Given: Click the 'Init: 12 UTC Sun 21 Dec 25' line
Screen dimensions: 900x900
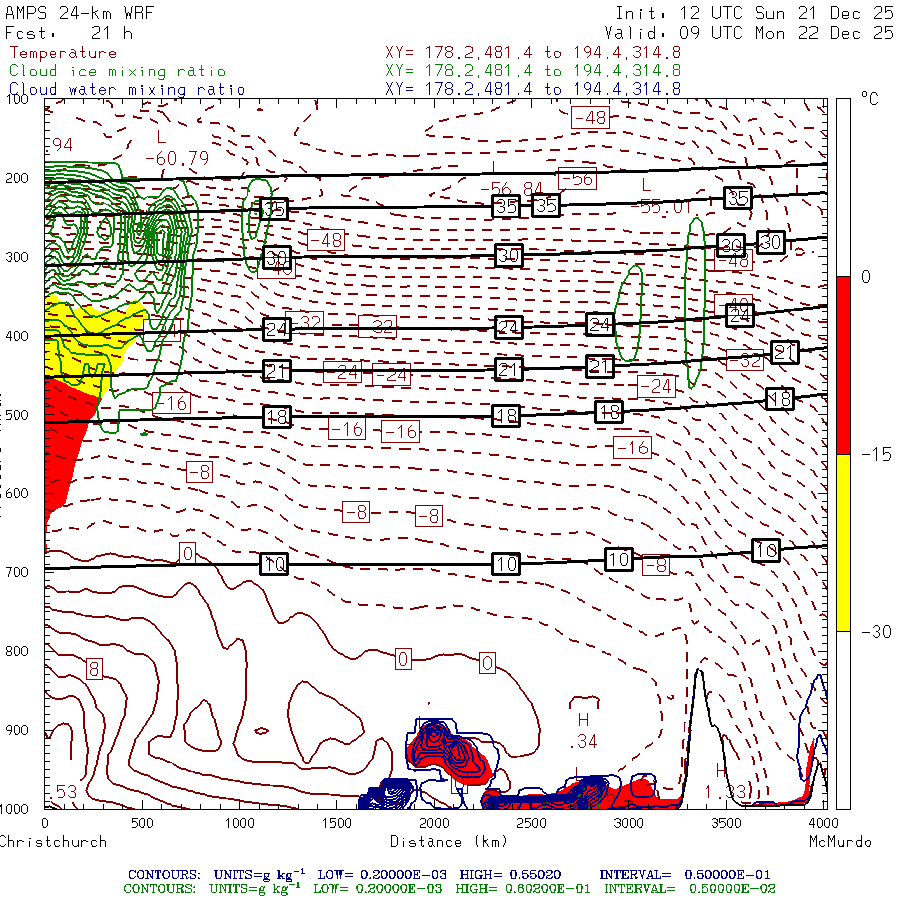Looking at the screenshot, I should [x=754, y=13].
